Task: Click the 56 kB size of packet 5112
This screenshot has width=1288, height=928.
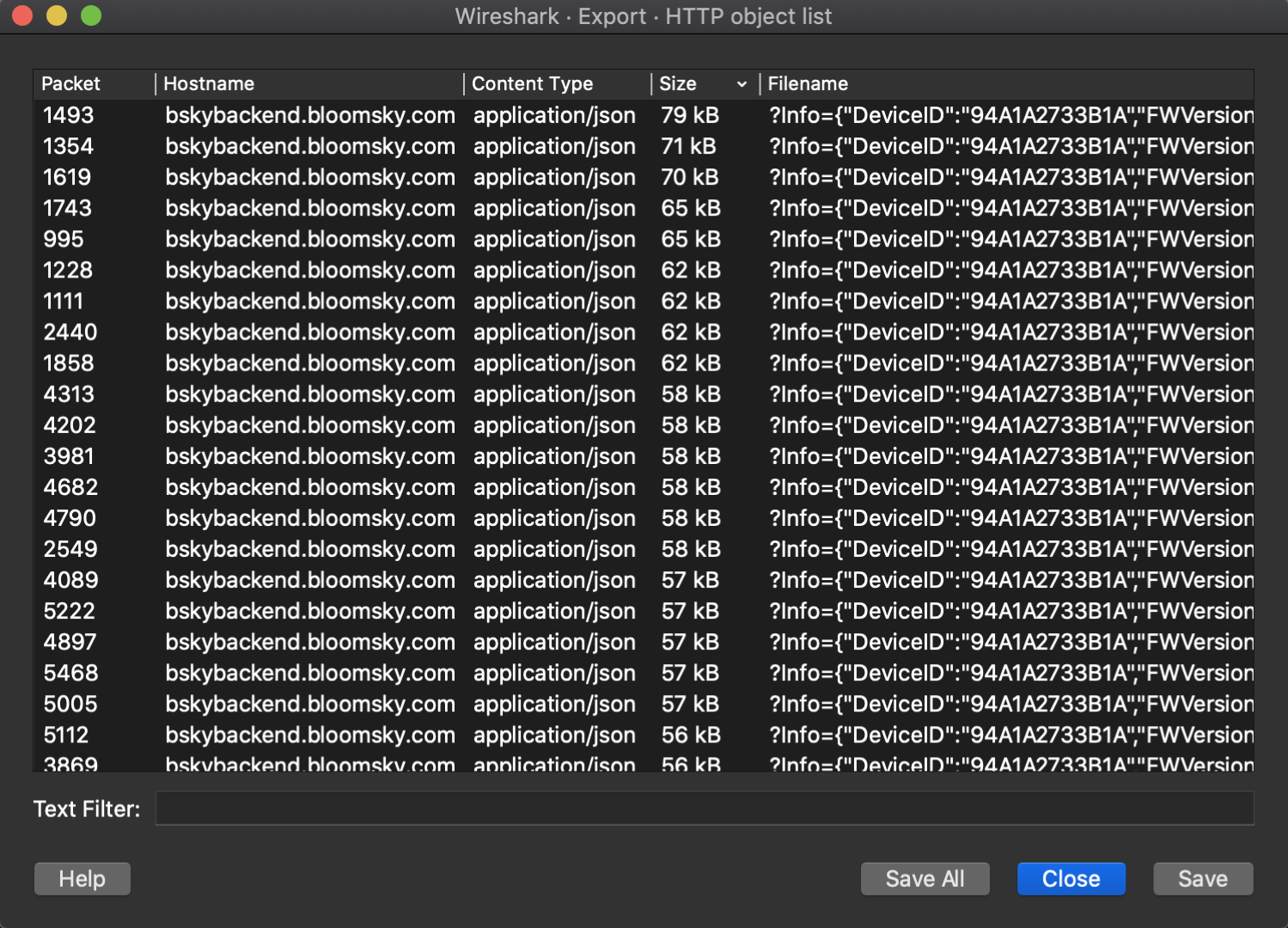Action: click(691, 735)
